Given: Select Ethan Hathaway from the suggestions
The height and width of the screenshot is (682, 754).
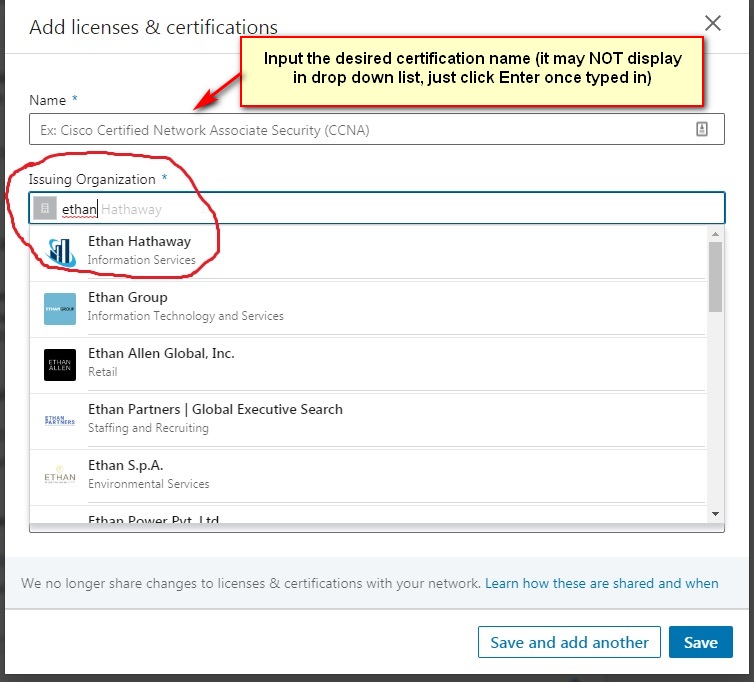Looking at the screenshot, I should 368,251.
